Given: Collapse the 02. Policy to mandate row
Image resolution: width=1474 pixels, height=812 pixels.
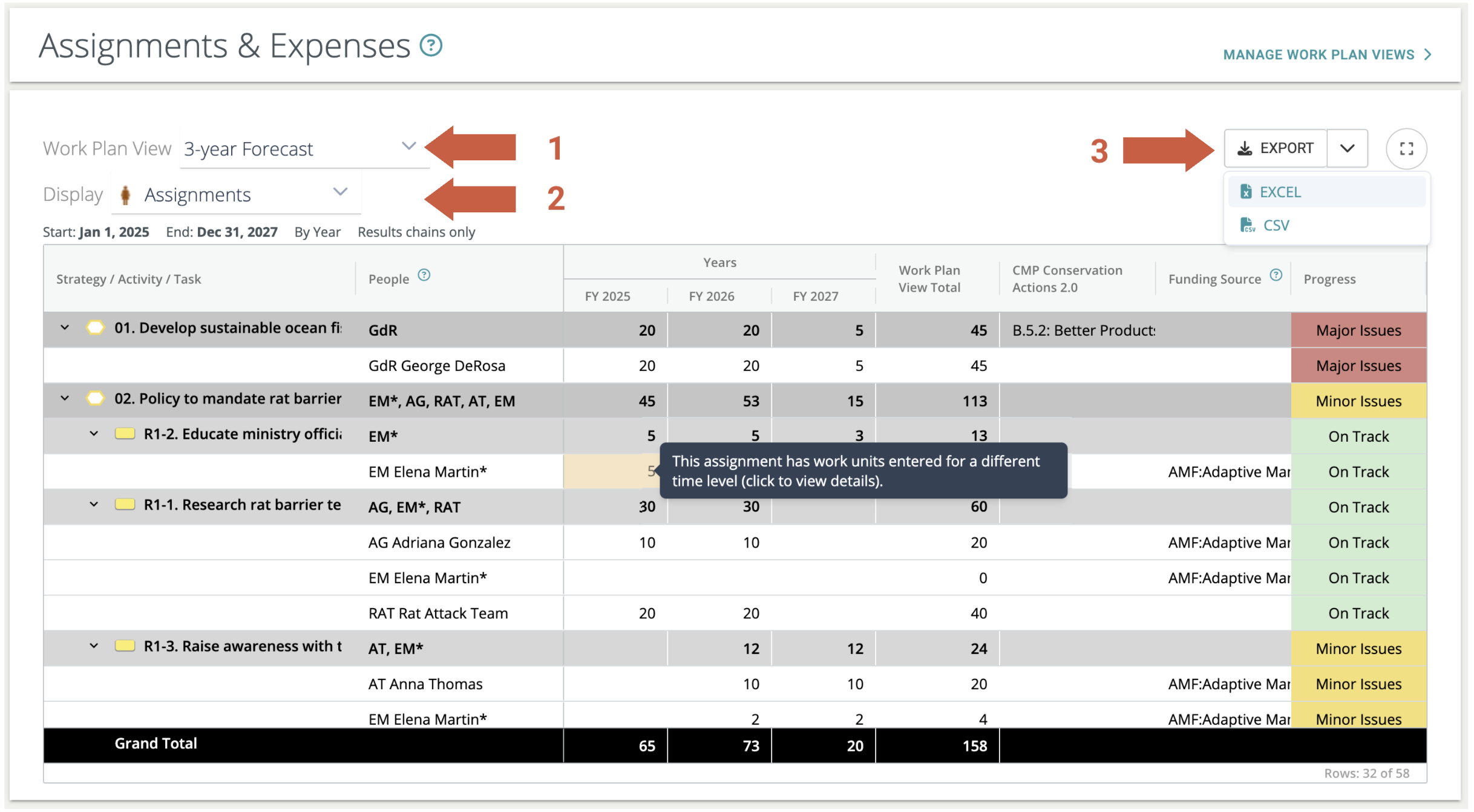Looking at the screenshot, I should pos(65,399).
